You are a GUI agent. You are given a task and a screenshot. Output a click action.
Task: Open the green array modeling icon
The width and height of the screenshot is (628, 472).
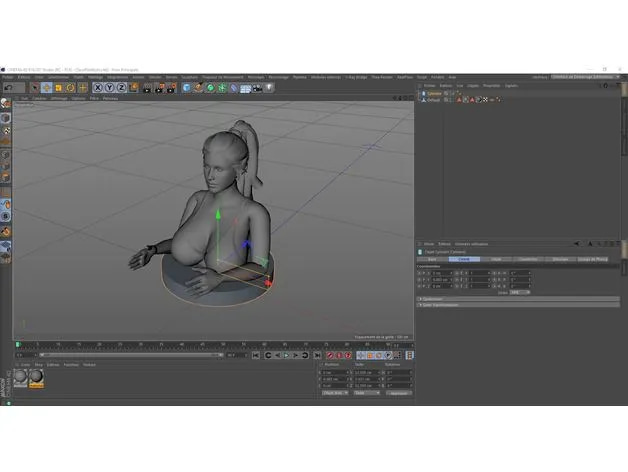click(x=222, y=88)
